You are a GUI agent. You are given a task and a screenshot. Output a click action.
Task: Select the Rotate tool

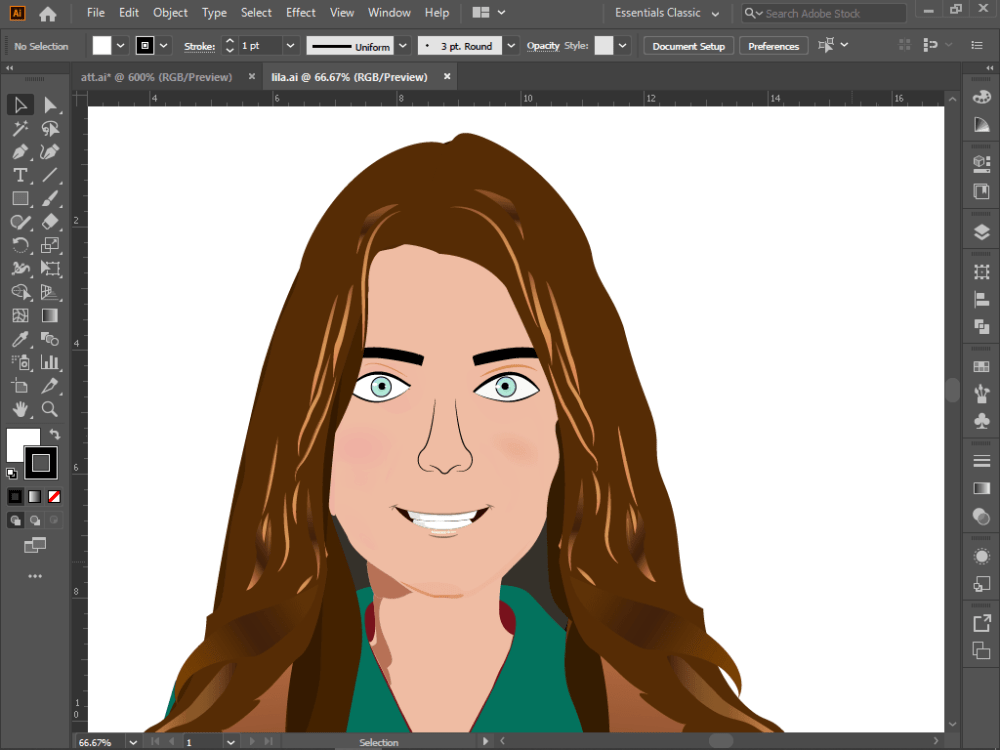(x=20, y=246)
